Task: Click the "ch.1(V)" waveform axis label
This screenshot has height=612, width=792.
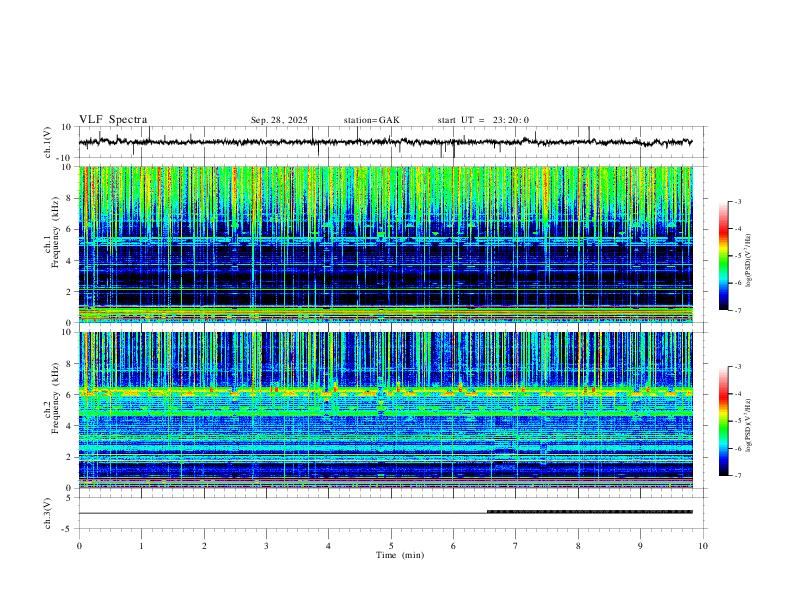Action: coord(48,142)
